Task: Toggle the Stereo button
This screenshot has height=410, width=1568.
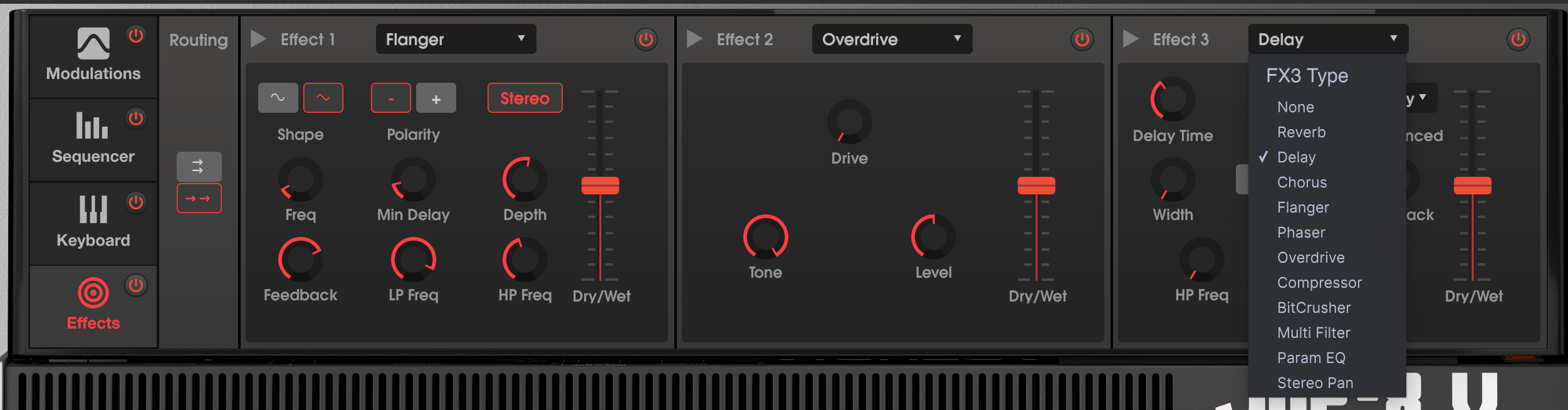Action: 525,98
